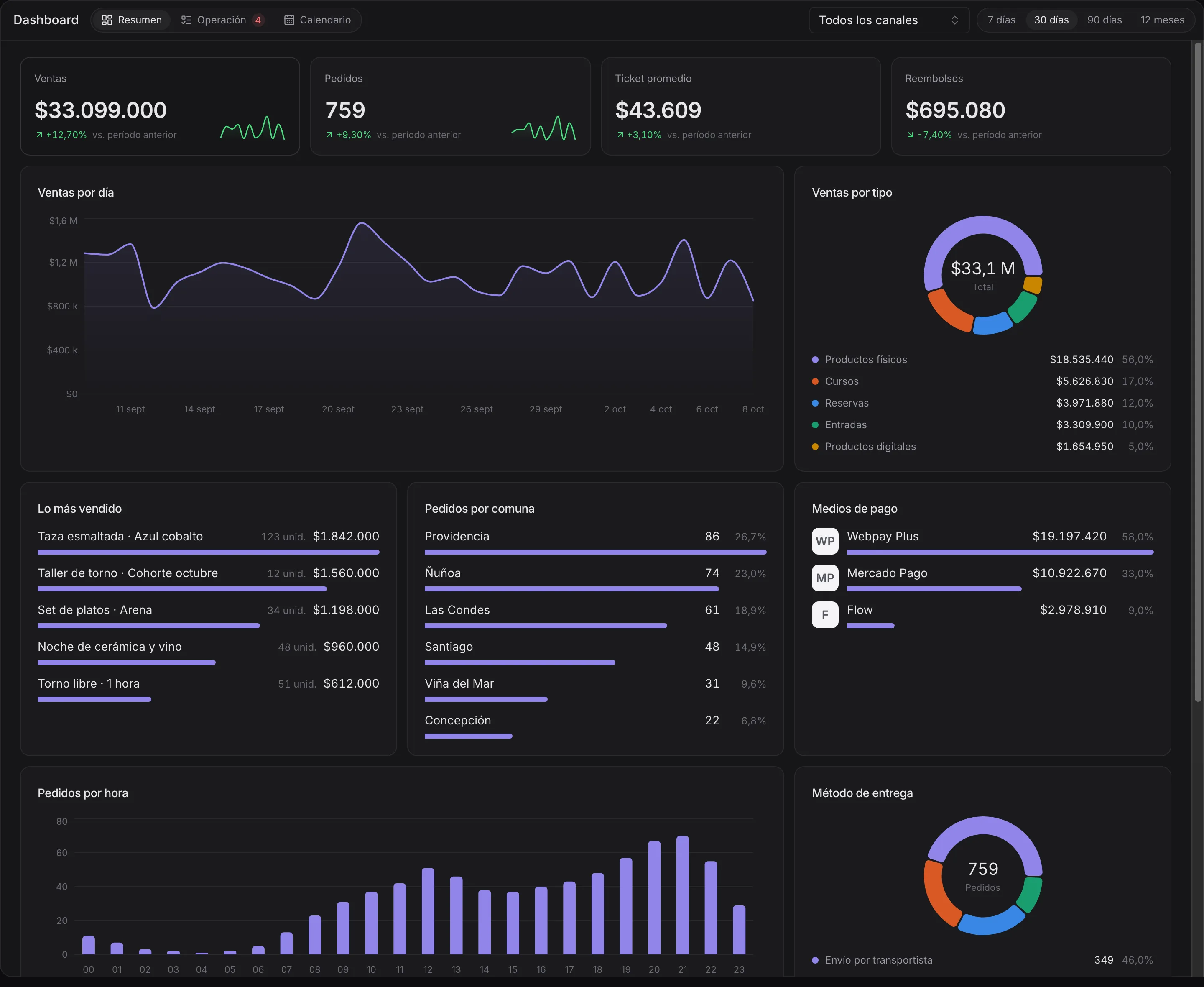Switch to the Operación tab

[223, 20]
